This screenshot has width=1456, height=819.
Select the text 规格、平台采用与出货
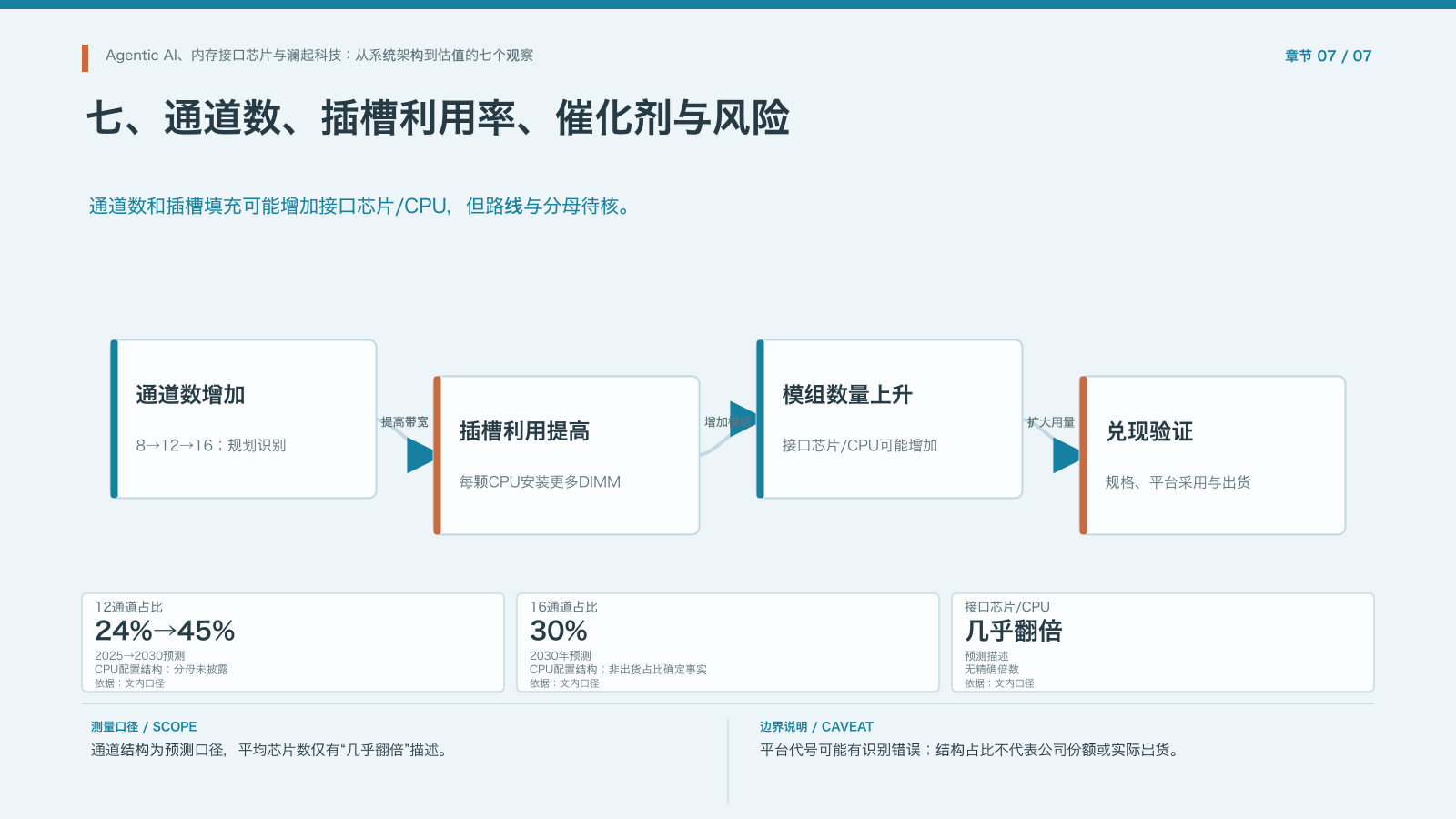pyautogui.click(x=1178, y=481)
